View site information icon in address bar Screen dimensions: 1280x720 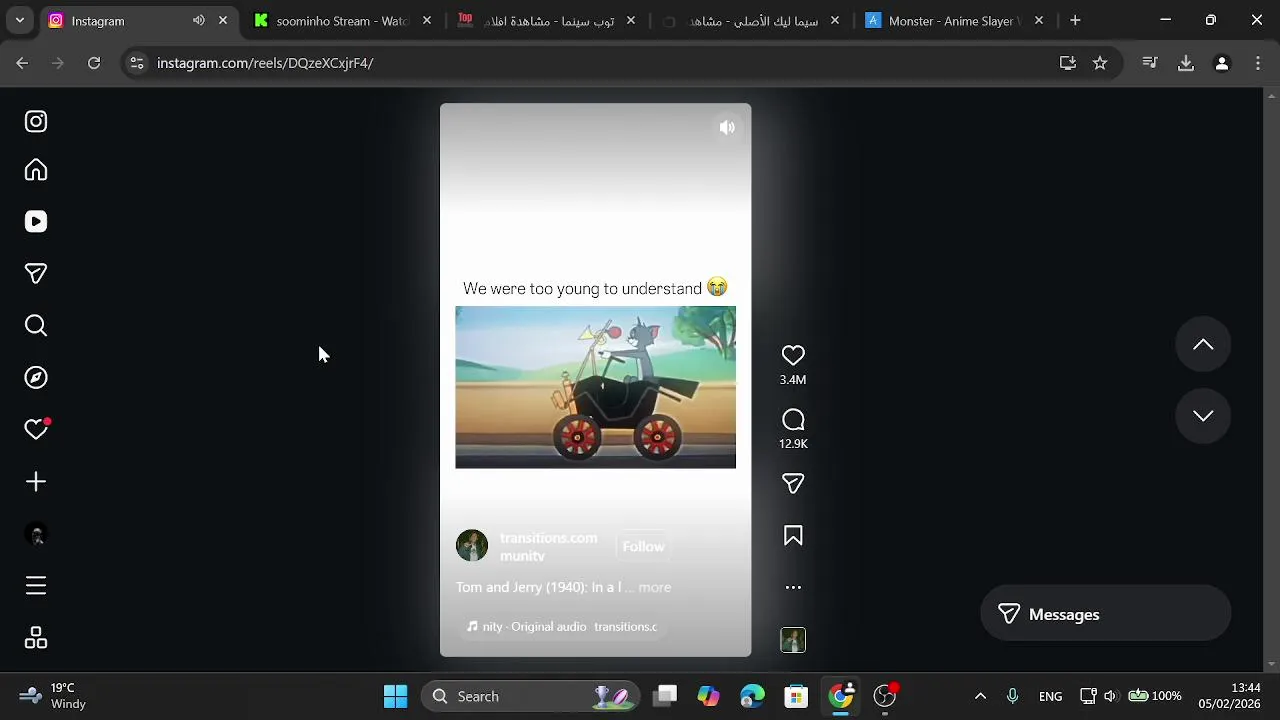[137, 63]
